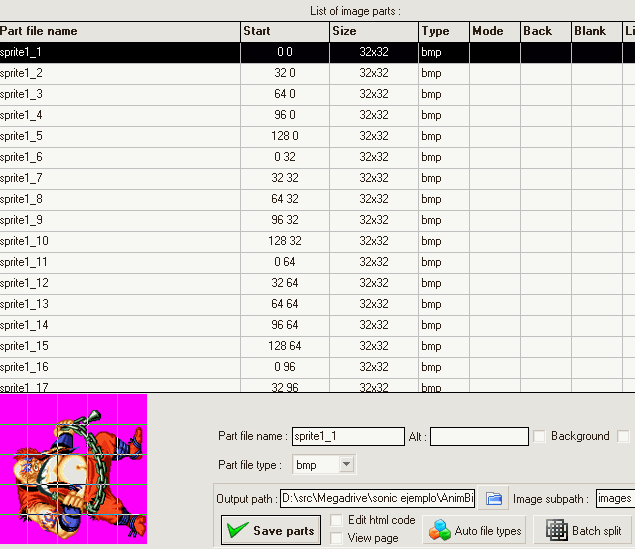Click the Output path text field
635x549 pixels.
pyautogui.click(x=378, y=498)
